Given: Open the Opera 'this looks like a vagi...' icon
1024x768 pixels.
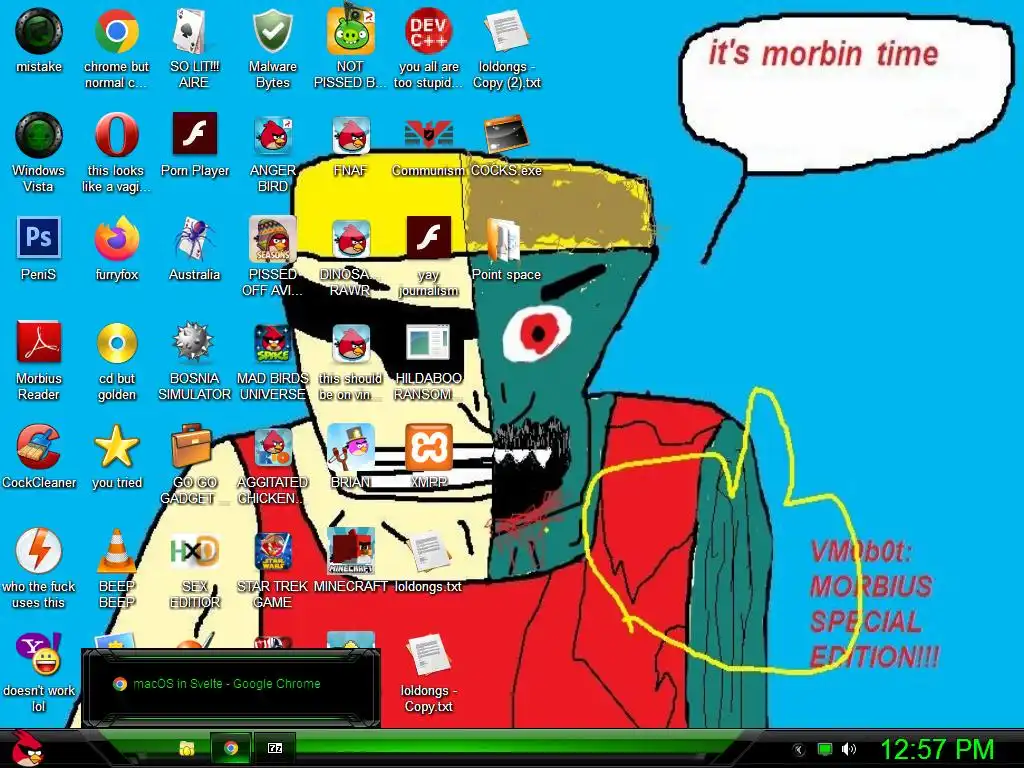Looking at the screenshot, I should pos(116,136).
